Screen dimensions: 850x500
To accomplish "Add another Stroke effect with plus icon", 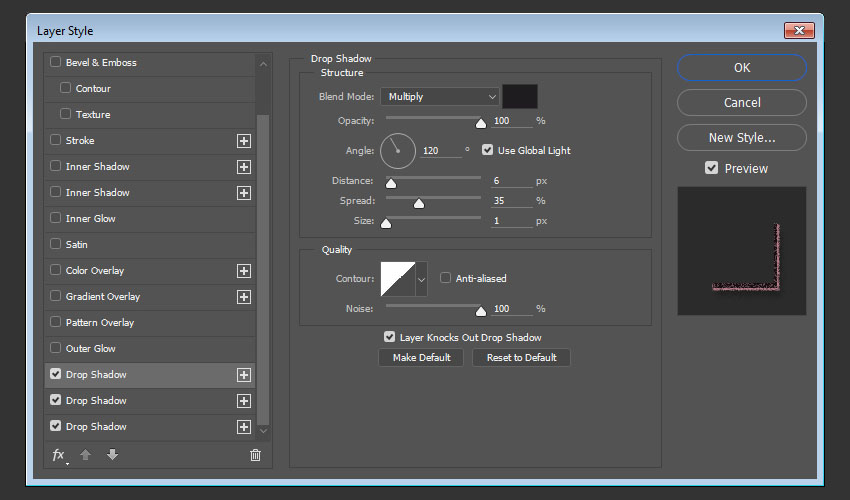I will [243, 141].
